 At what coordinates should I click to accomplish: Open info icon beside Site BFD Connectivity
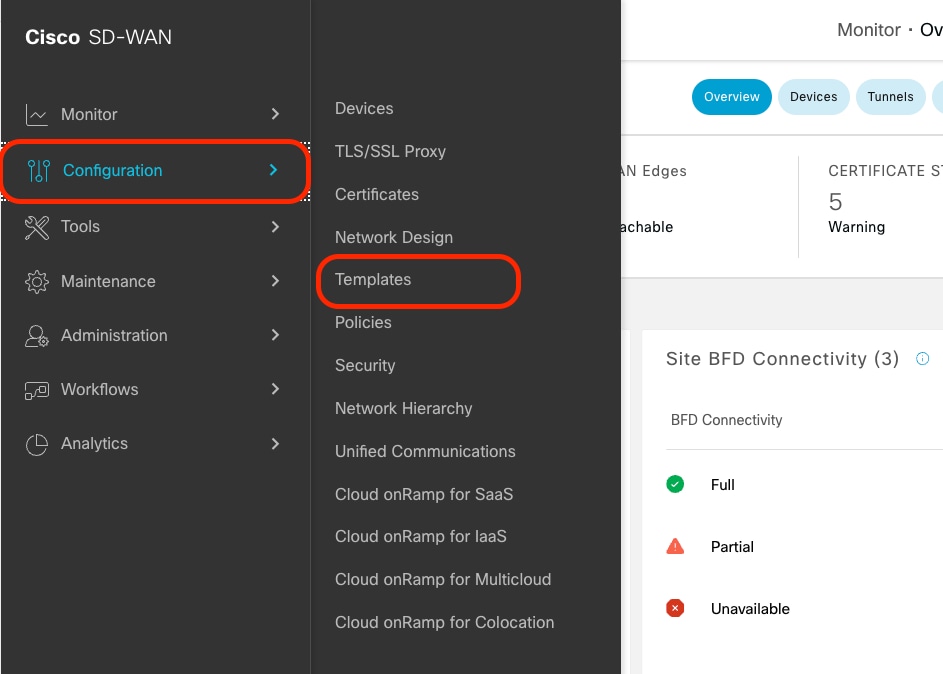(x=922, y=359)
